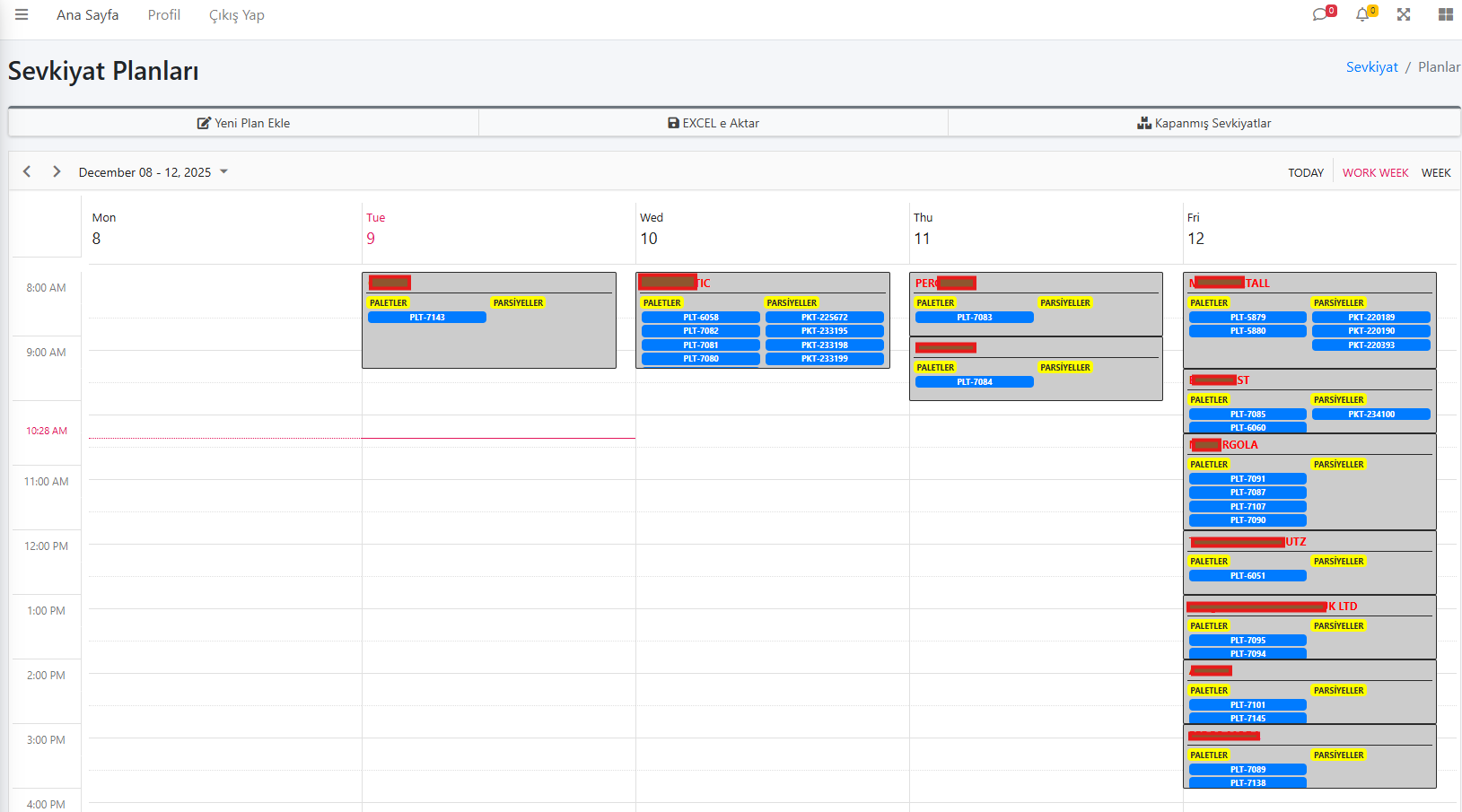
Task: Switch to the WEEK view
Action: point(1435,173)
